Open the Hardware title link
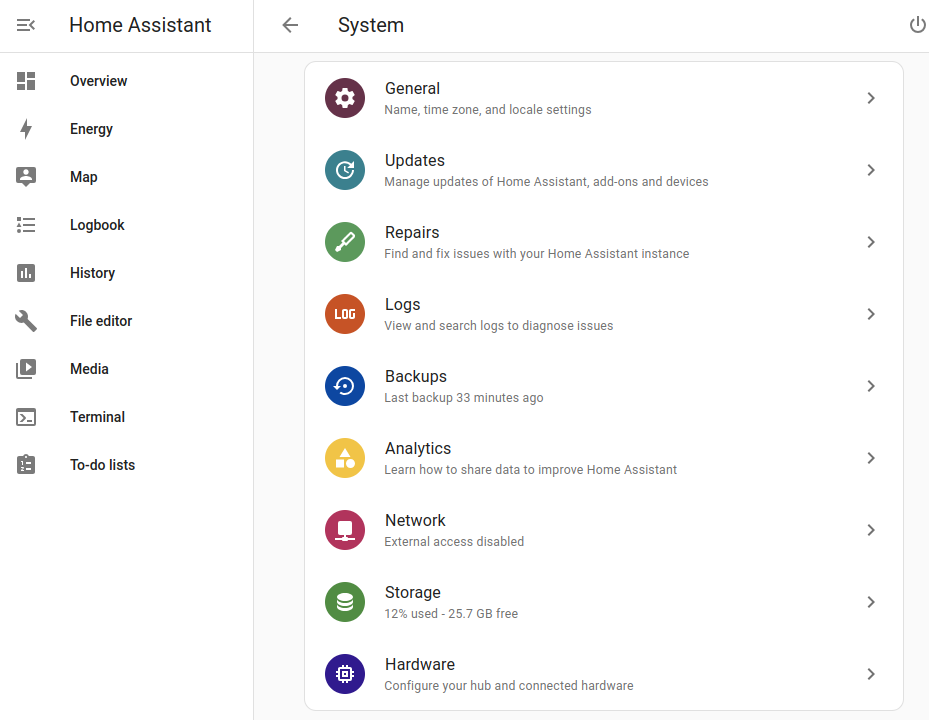This screenshot has height=720, width=929. 420,664
